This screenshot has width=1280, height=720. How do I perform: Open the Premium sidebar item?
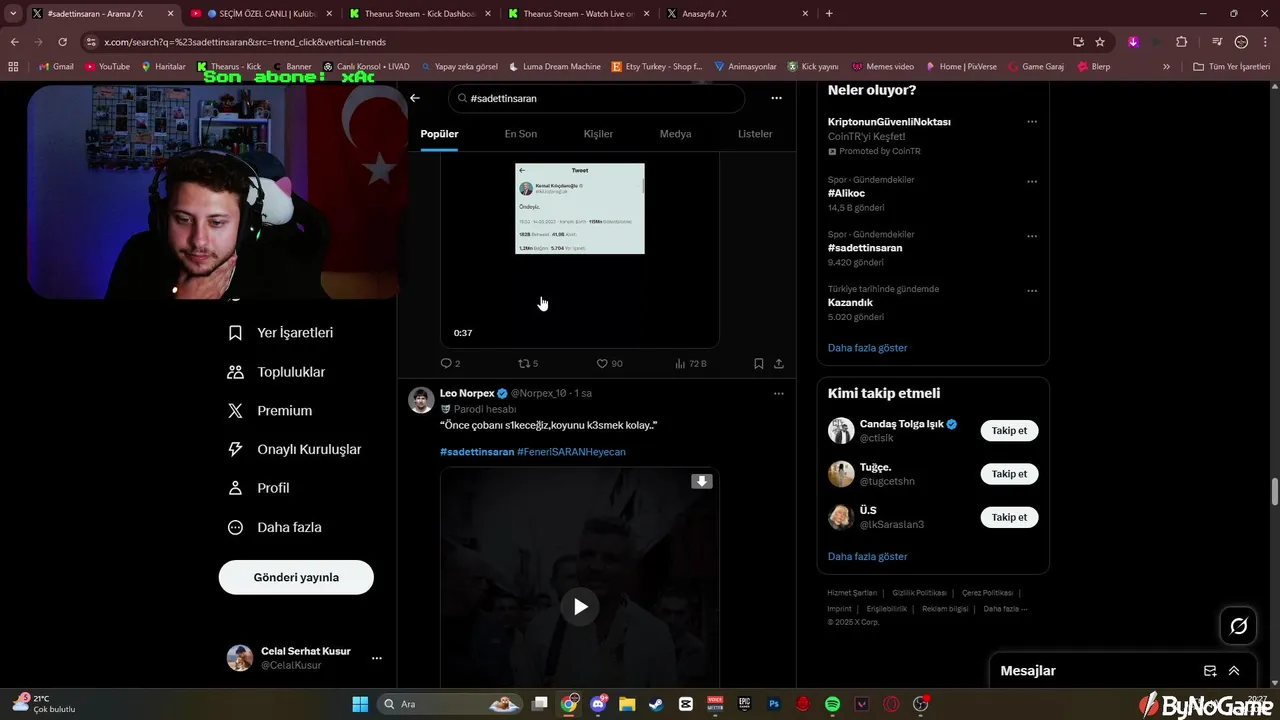(x=270, y=411)
